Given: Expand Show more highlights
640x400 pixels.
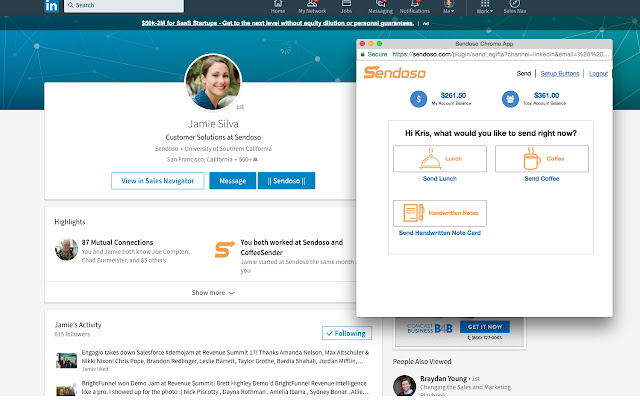Looking at the screenshot, I should pyautogui.click(x=213, y=293).
